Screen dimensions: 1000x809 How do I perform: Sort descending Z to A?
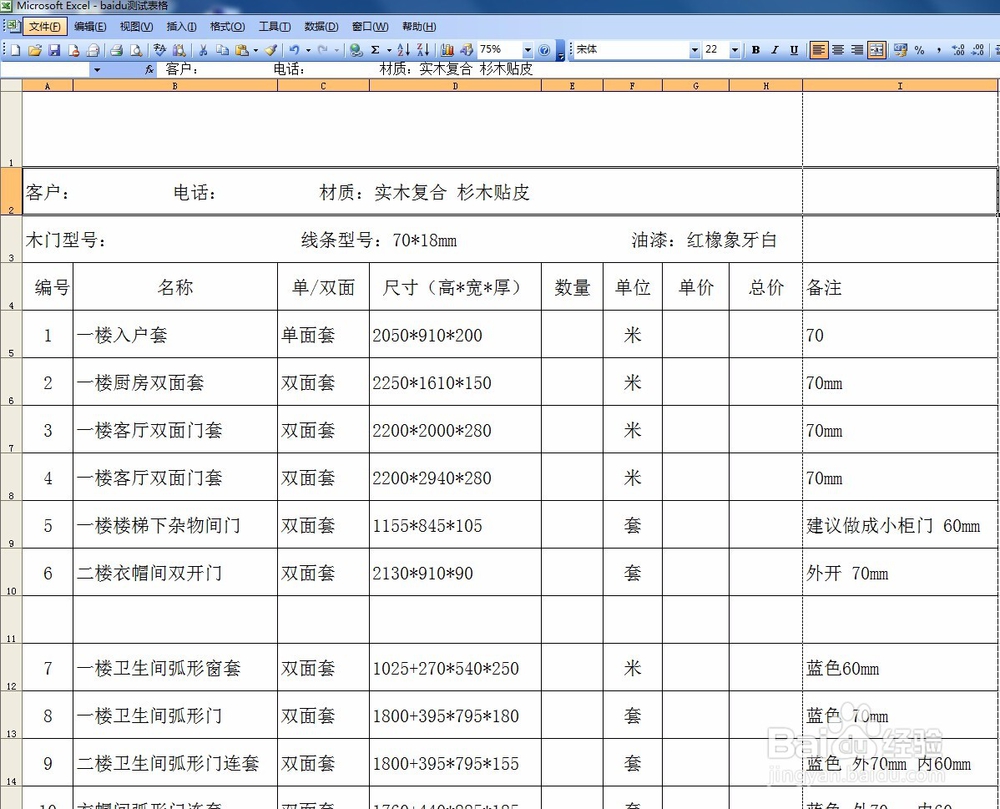423,50
